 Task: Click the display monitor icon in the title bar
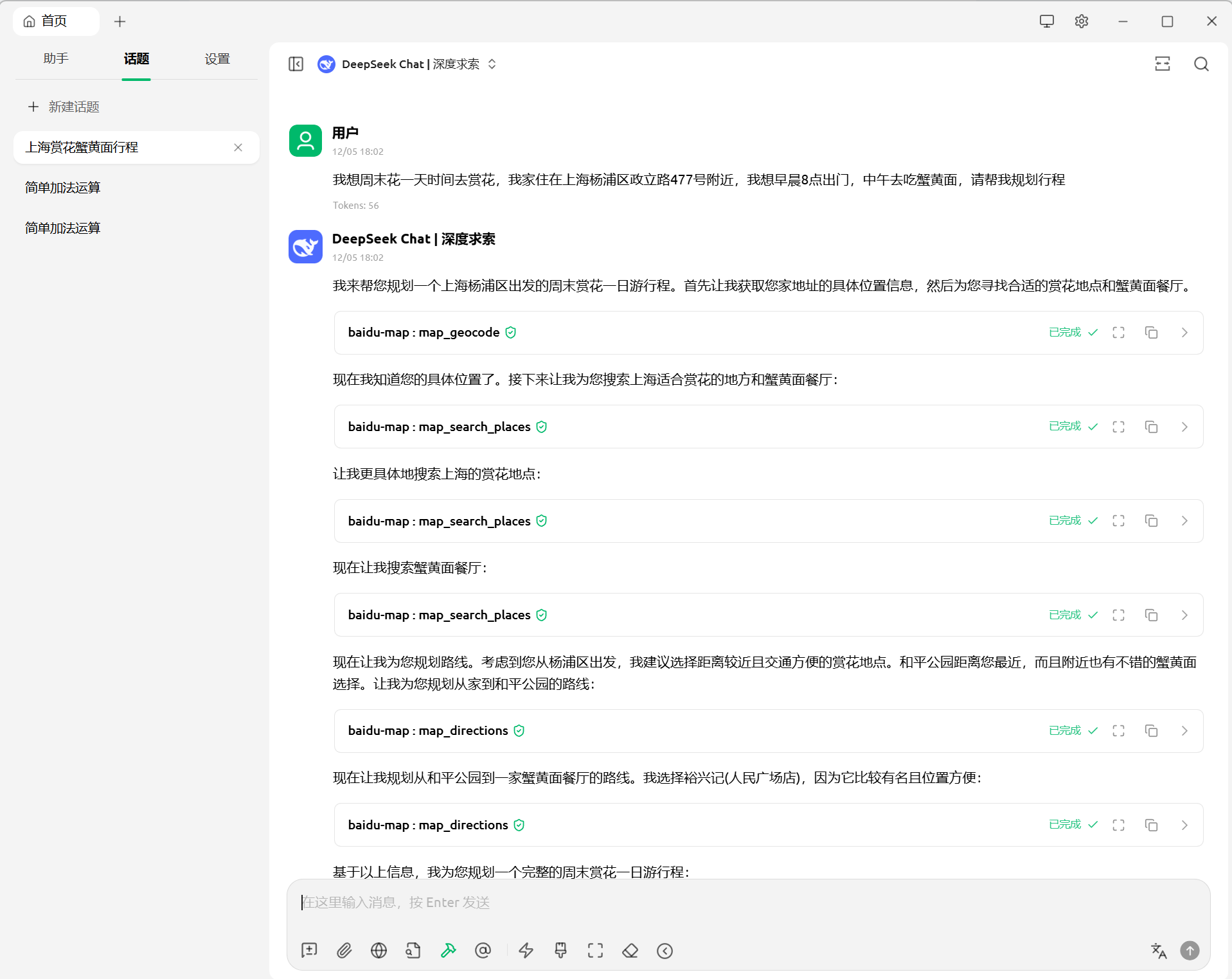coord(1047,21)
